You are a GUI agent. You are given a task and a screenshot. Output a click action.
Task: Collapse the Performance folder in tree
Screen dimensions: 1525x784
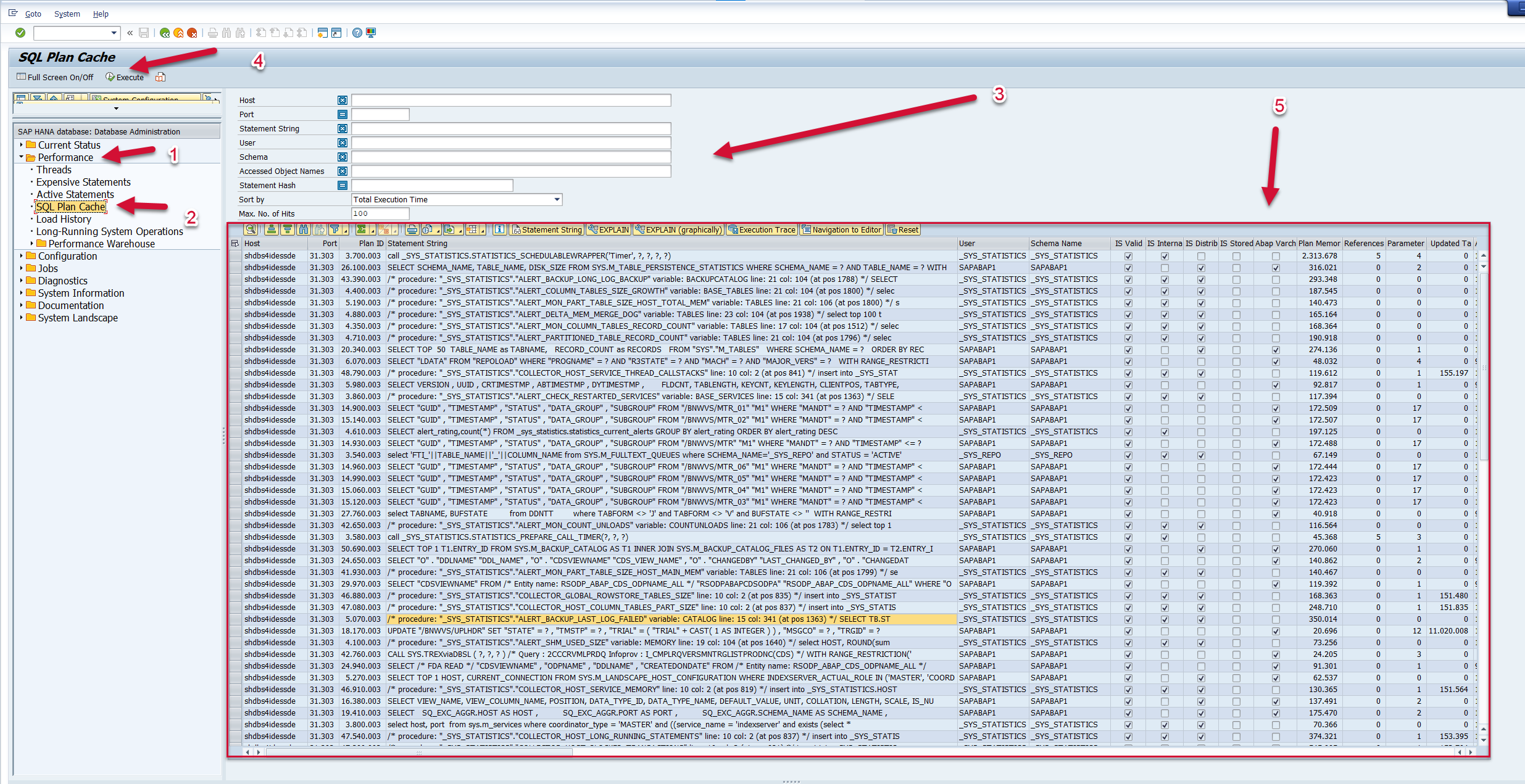[x=21, y=157]
